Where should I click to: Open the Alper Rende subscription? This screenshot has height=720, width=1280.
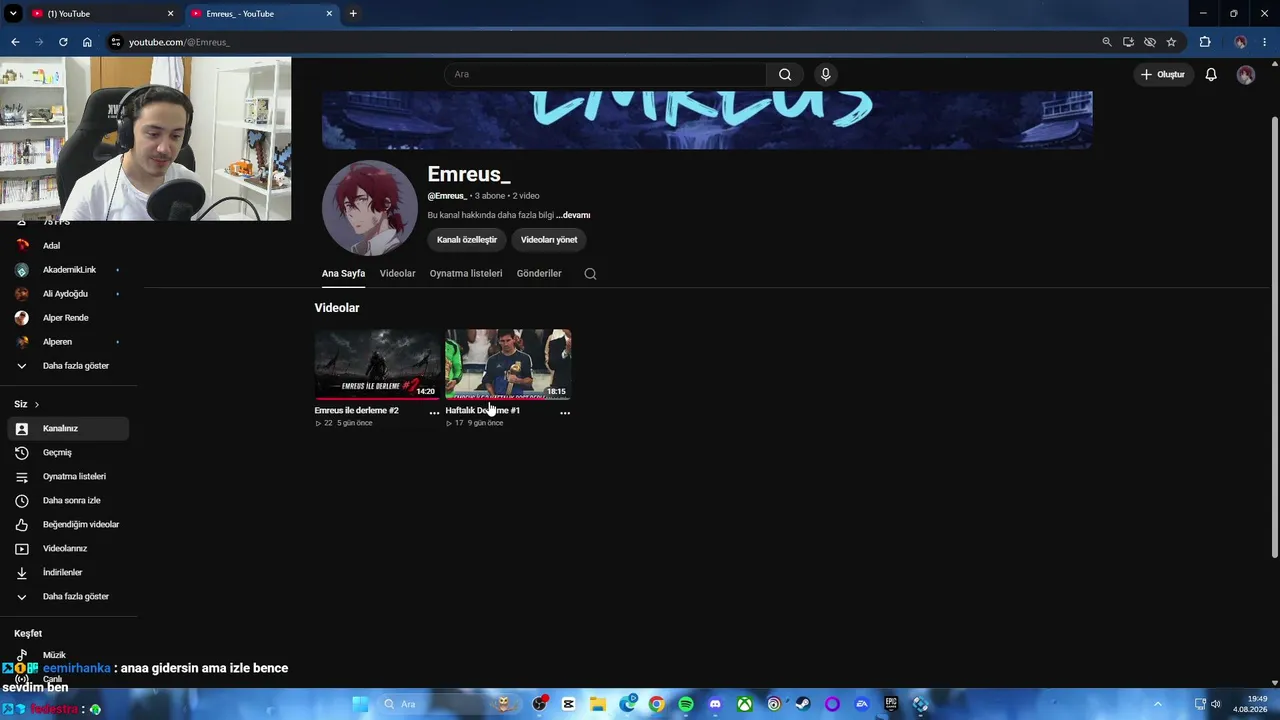(68, 318)
